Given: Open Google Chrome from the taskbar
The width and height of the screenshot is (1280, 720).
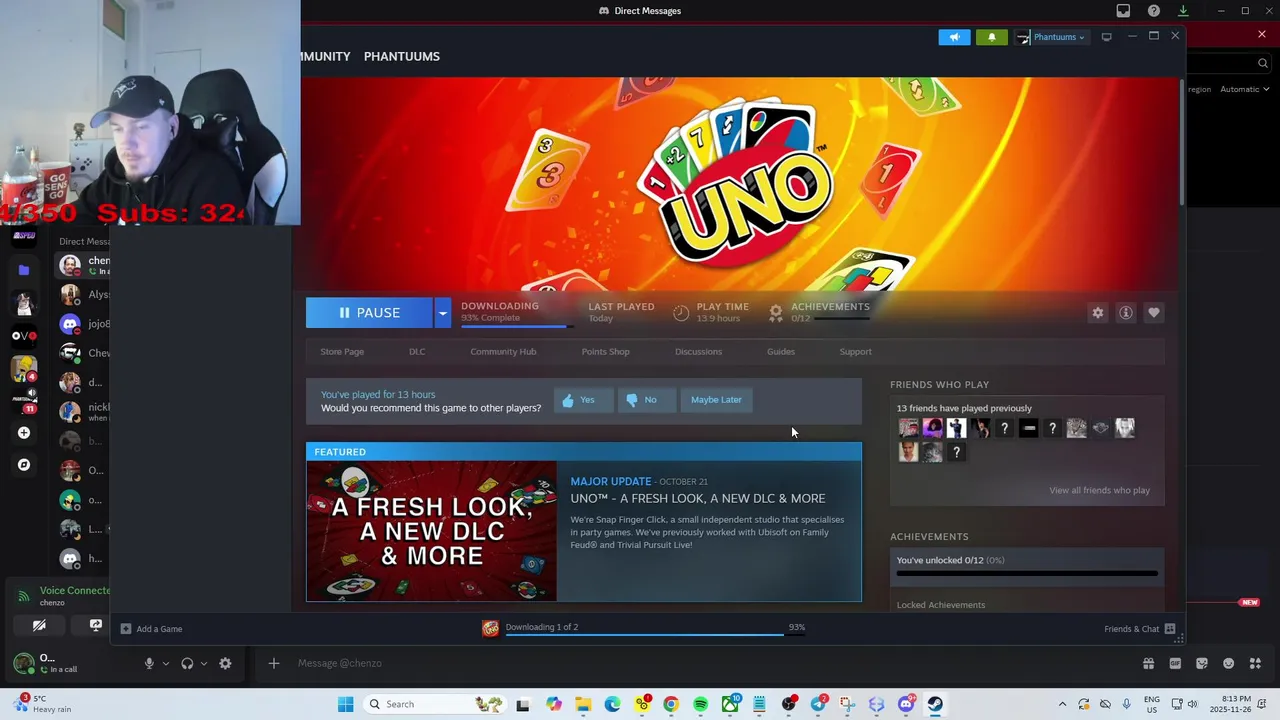Looking at the screenshot, I should pos(671,704).
